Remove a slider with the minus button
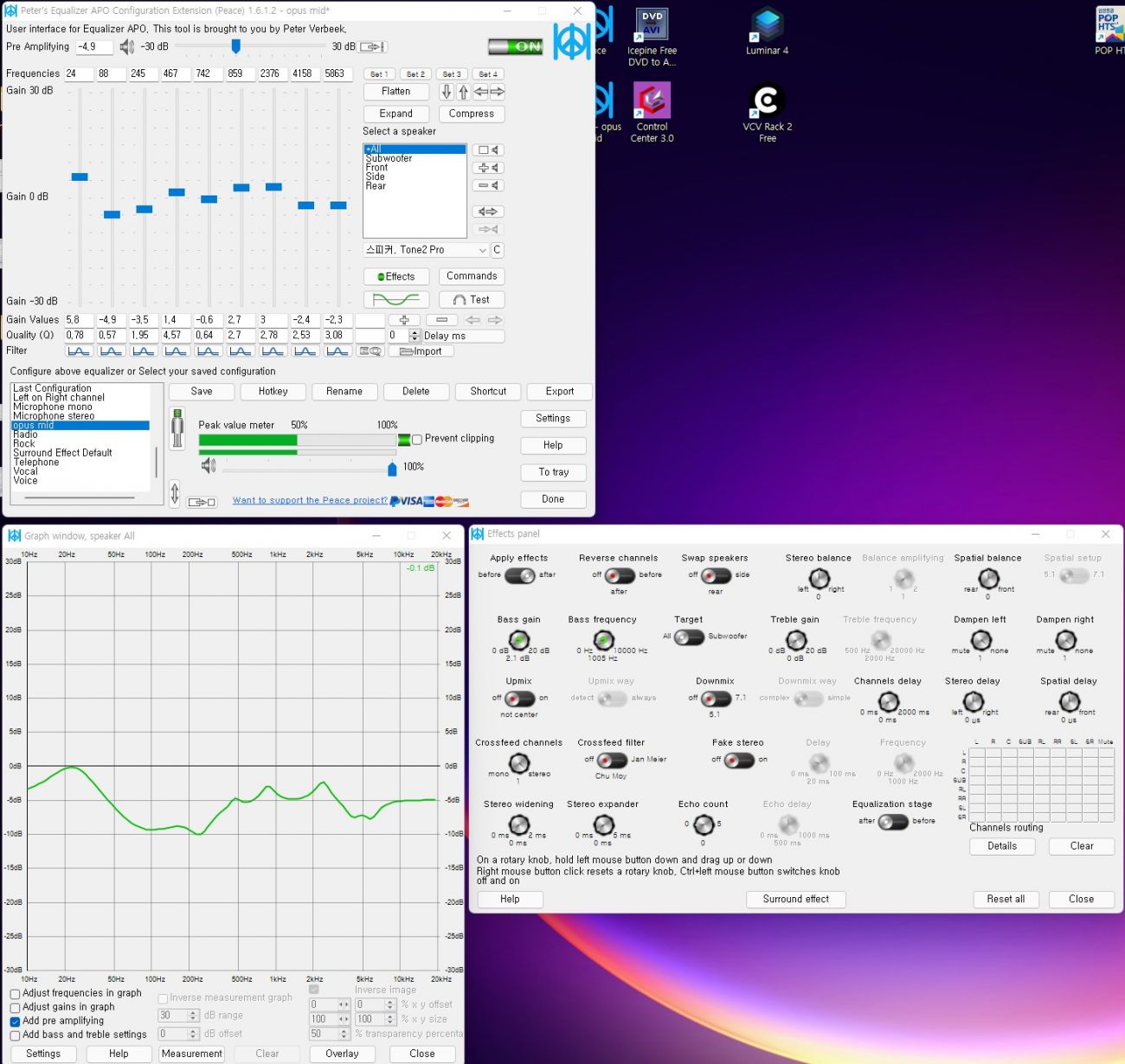The image size is (1125, 1064). point(441,320)
